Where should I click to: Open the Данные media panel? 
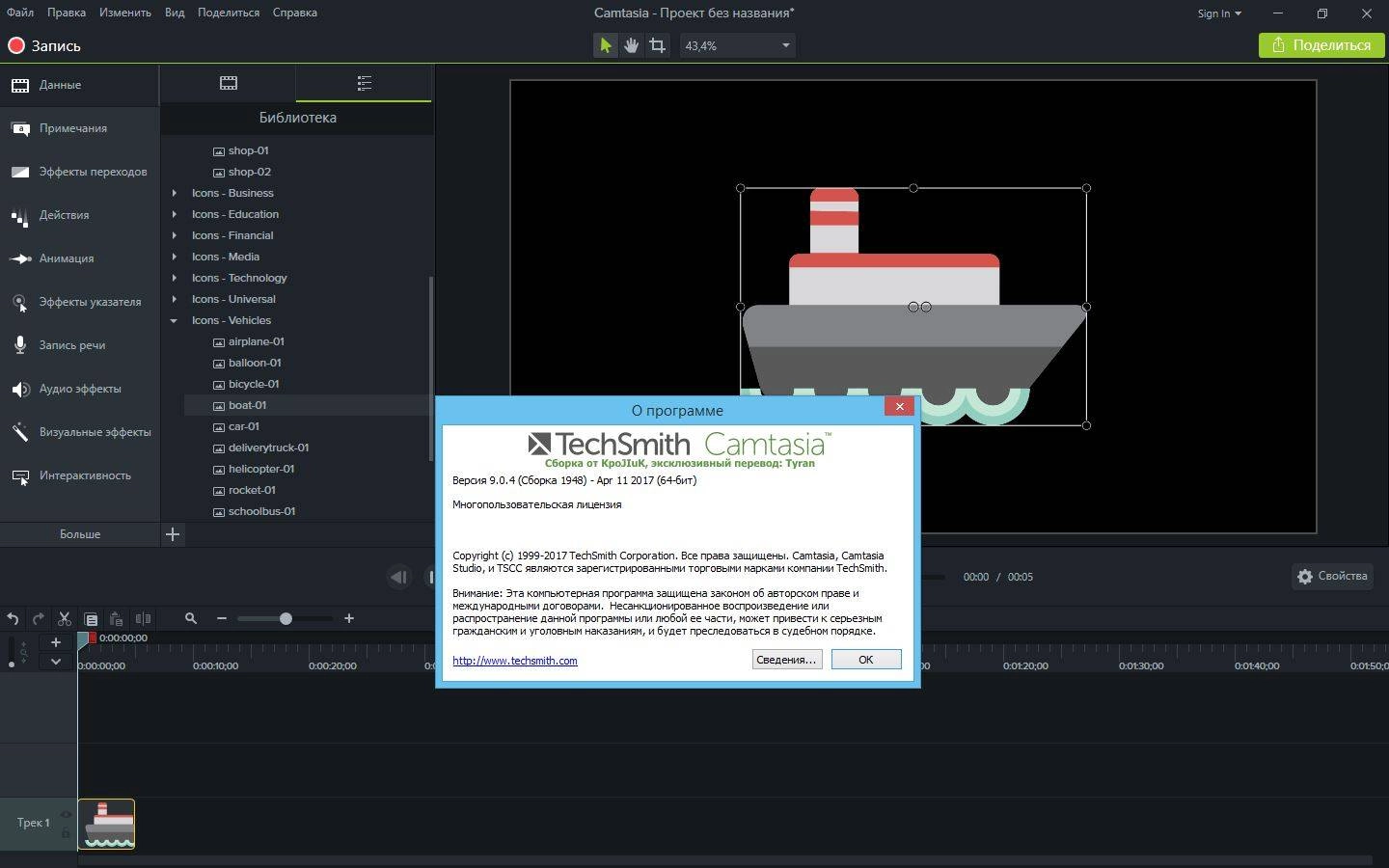click(79, 85)
